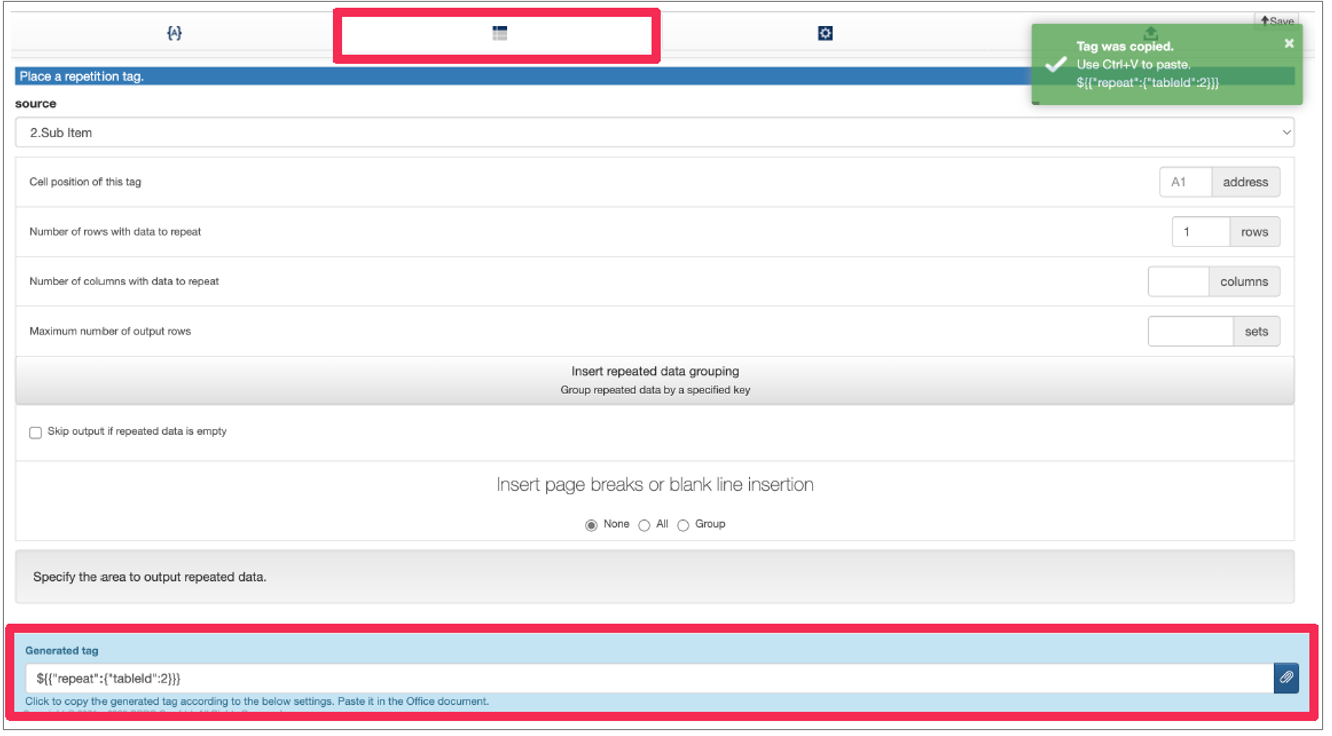Expand 'Insert repeated data grouping' section
The width and height of the screenshot is (1332, 736).
click(654, 380)
